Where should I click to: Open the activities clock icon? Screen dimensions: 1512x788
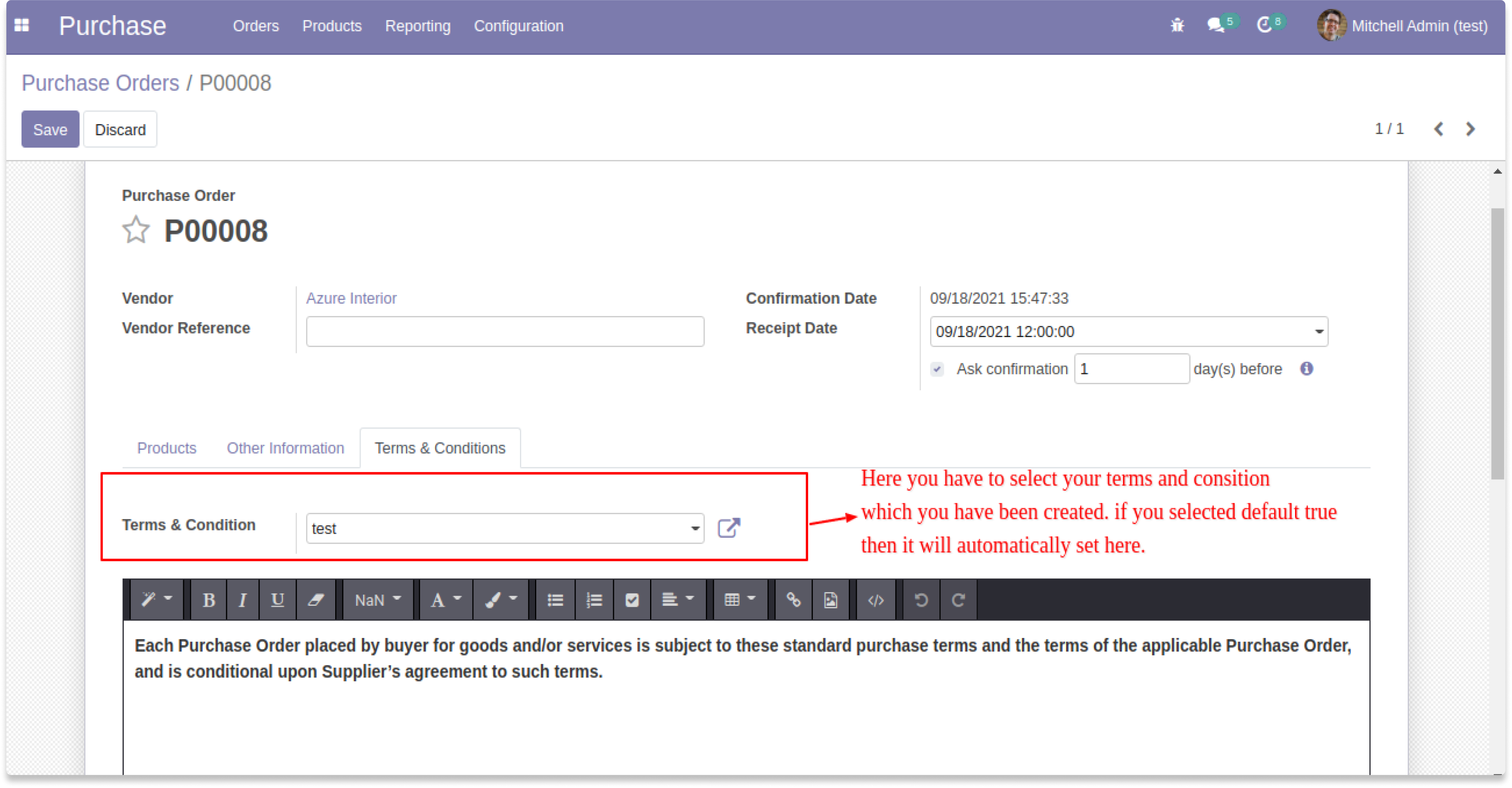pyautogui.click(x=1264, y=25)
